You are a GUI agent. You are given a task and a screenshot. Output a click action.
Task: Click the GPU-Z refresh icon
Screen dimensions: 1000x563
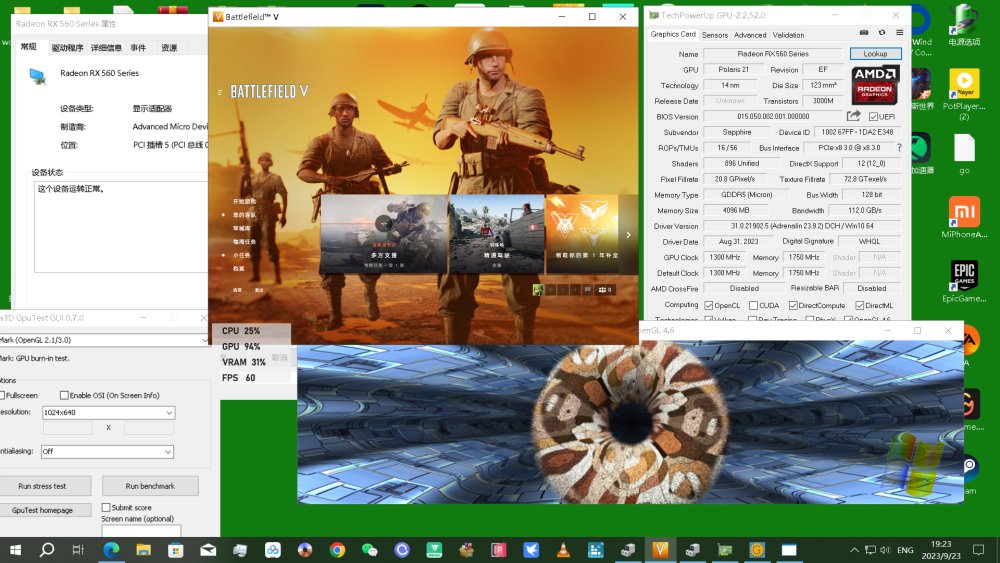pyautogui.click(x=882, y=33)
